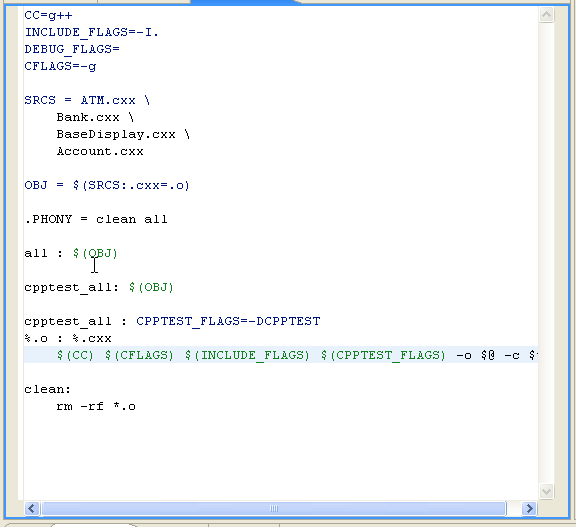Click the vertical scrollbar up arrow

click(x=546, y=15)
